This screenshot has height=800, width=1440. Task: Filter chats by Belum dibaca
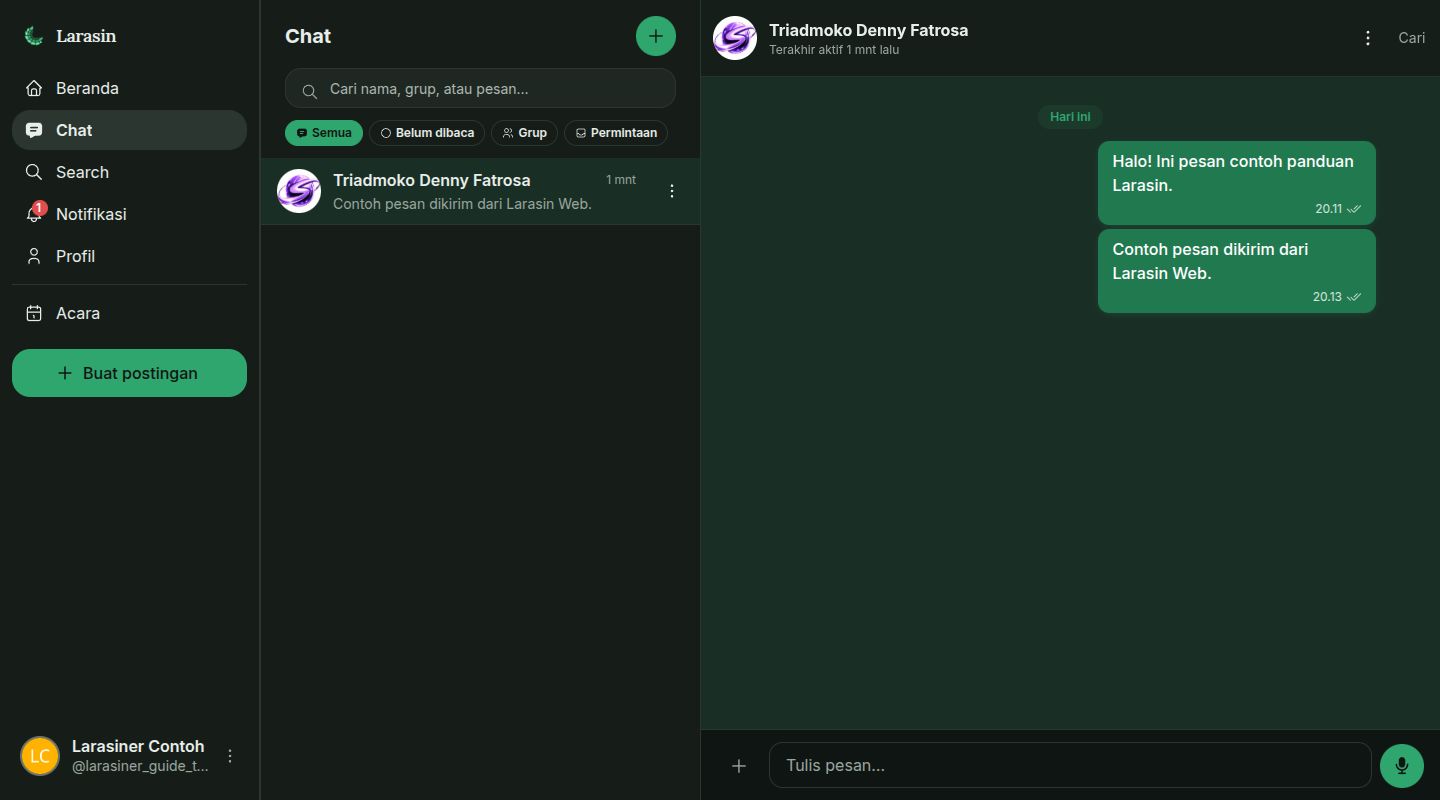tap(427, 133)
